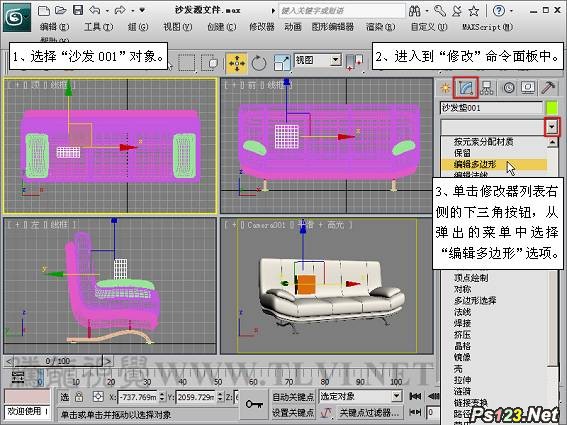Open the reference coordinate system 视图 dropdown
The image size is (567, 425).
336,60
